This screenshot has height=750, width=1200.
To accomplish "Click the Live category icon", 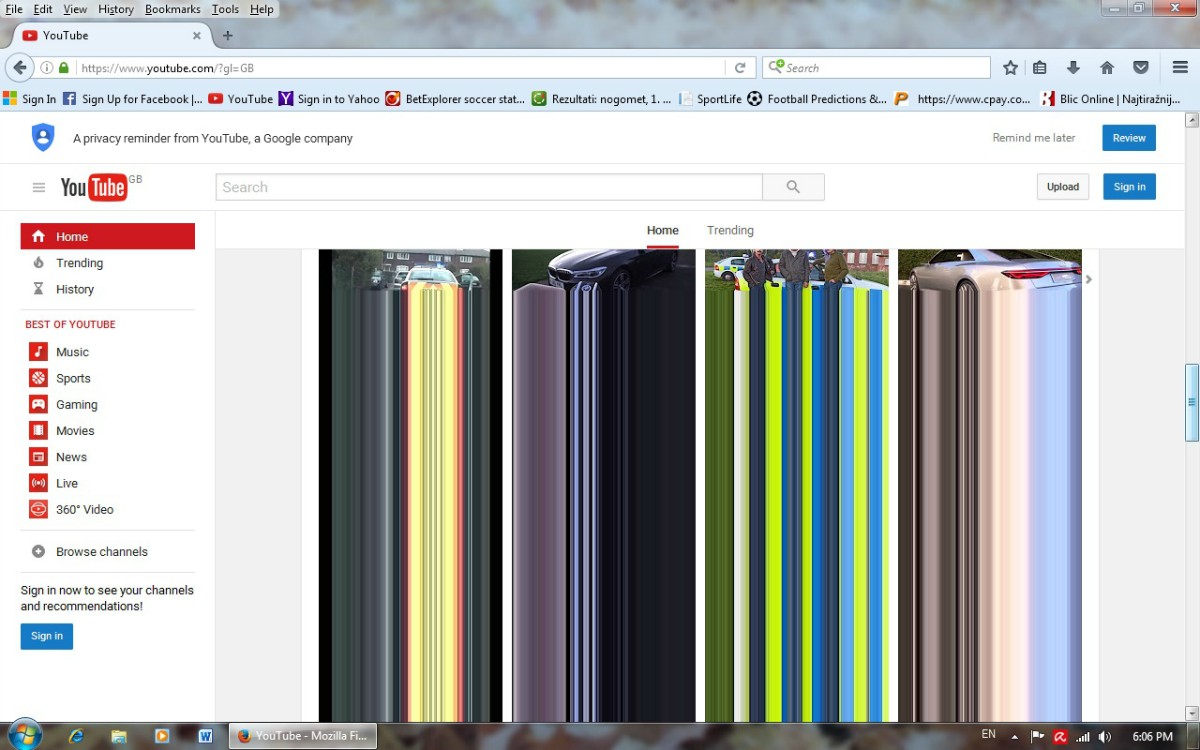I will point(38,483).
